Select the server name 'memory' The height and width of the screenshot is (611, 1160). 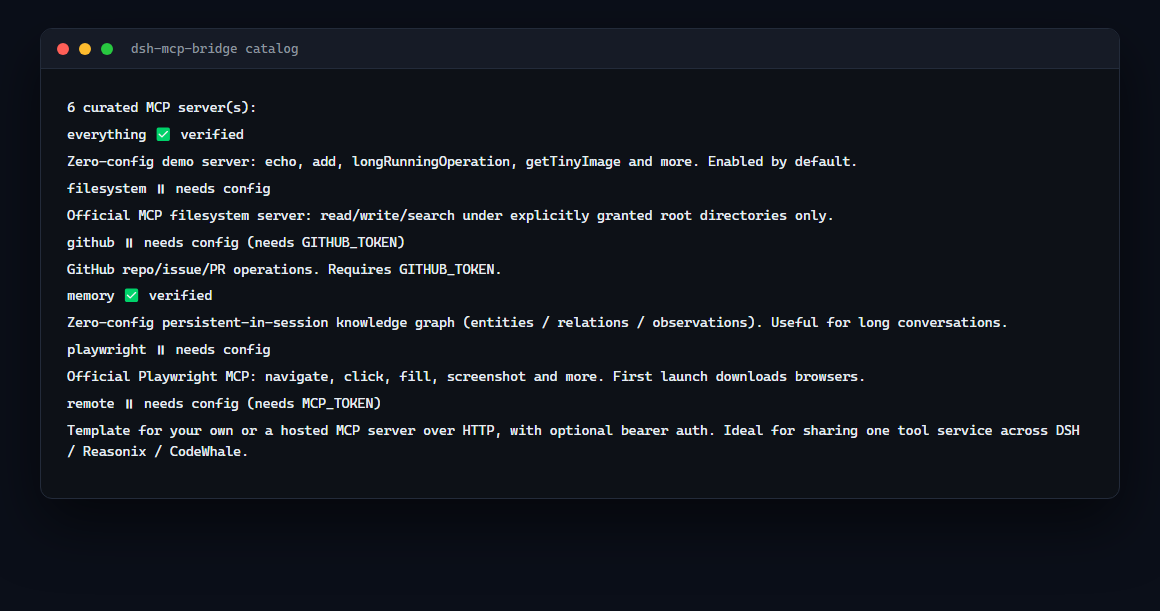tap(91, 296)
